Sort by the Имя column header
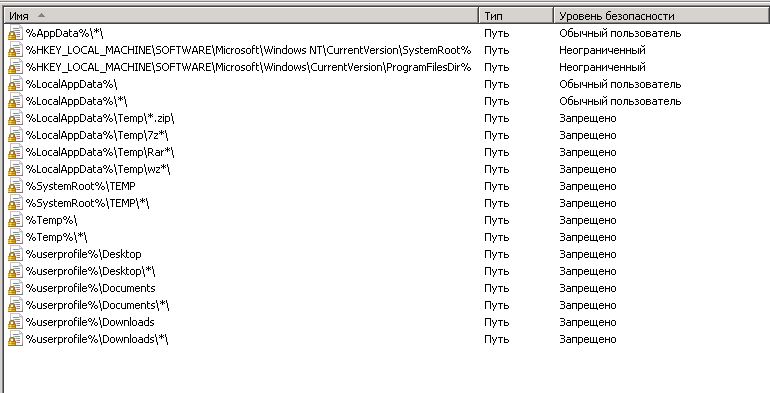The width and height of the screenshot is (770, 393). coord(241,16)
